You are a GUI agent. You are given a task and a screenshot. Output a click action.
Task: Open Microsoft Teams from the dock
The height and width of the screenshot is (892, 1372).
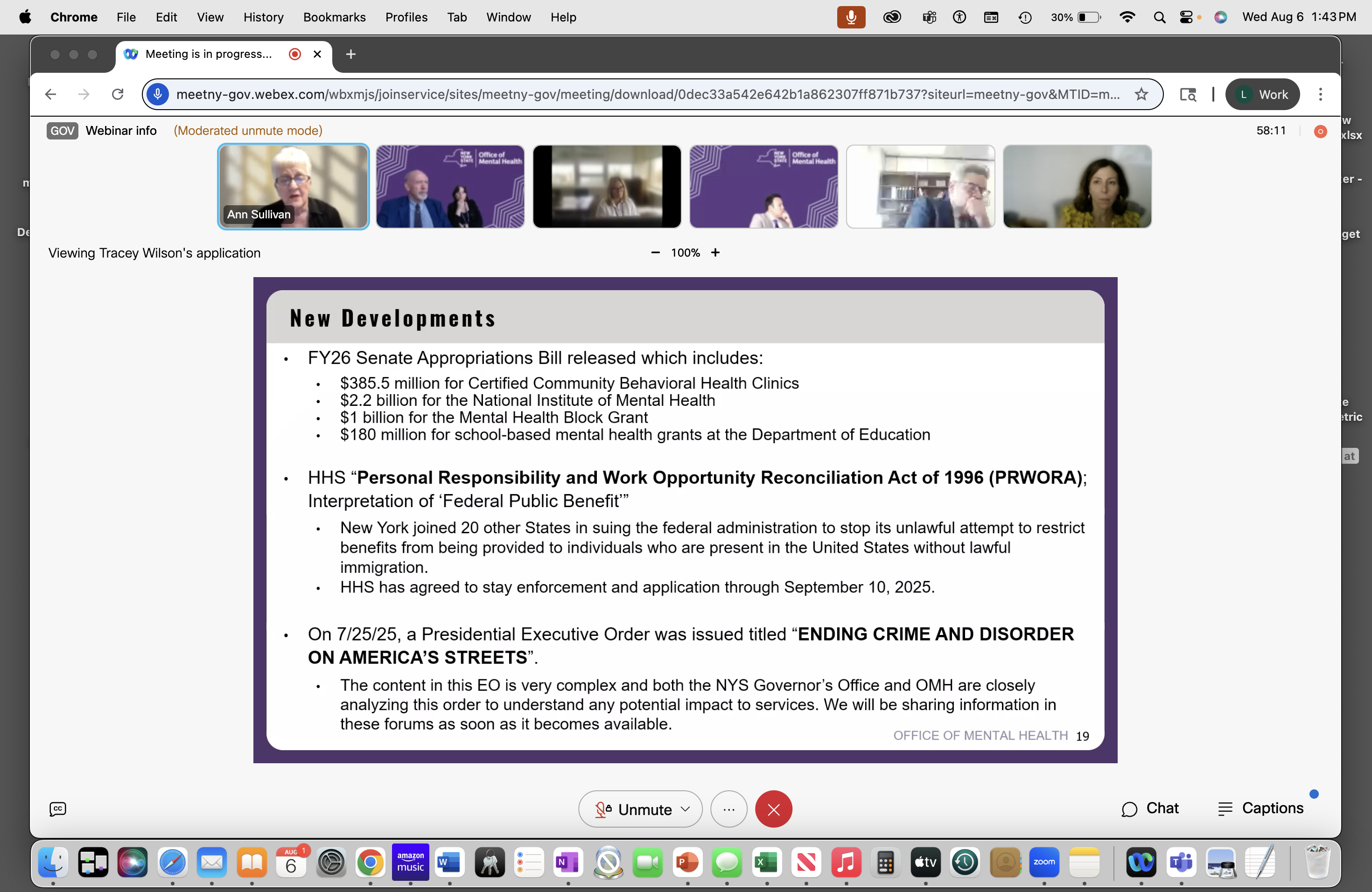pyautogui.click(x=1181, y=863)
